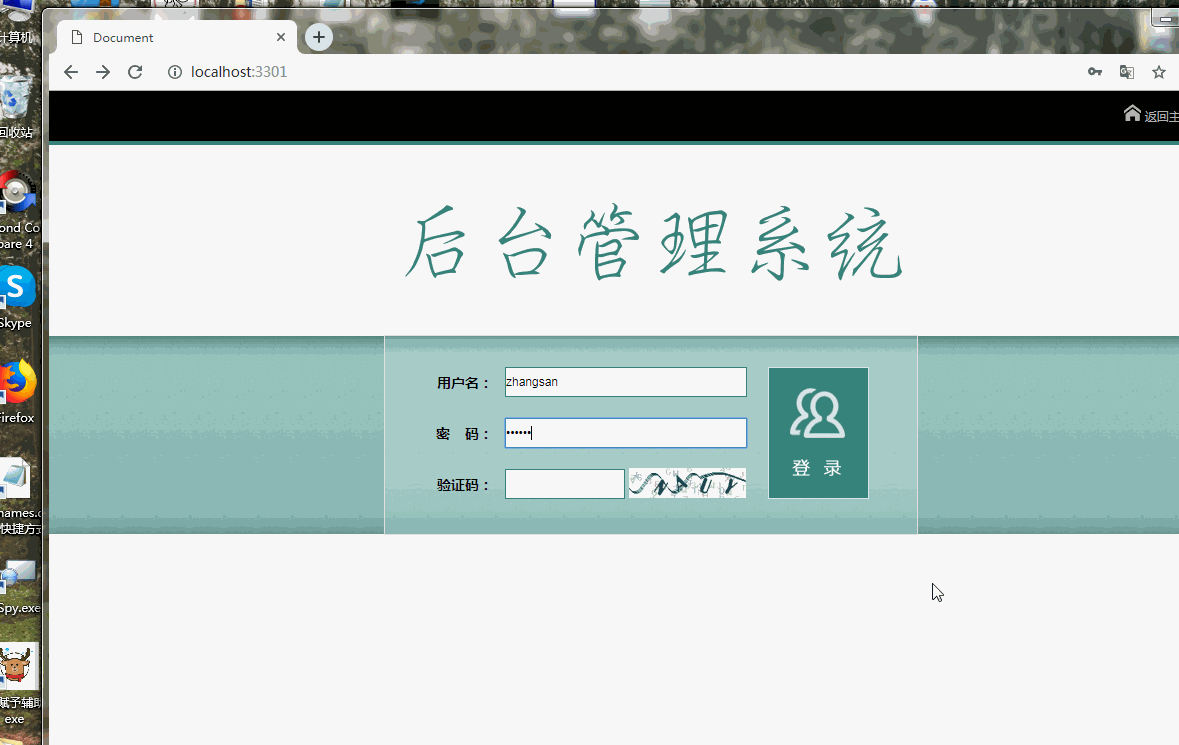Refresh the captcha image
Screen dimensions: 1179x745
tap(687, 483)
